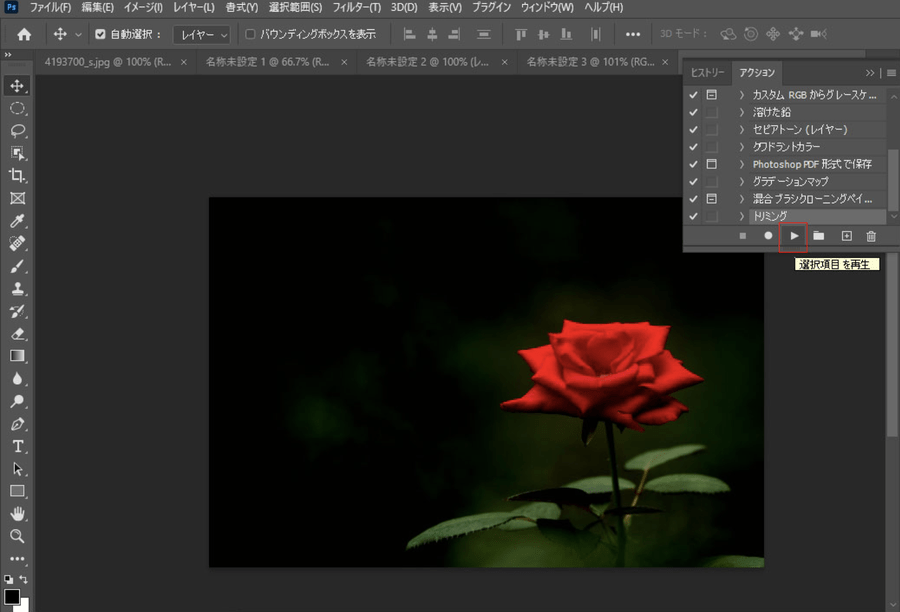Expand the トリミング action

pos(742,216)
